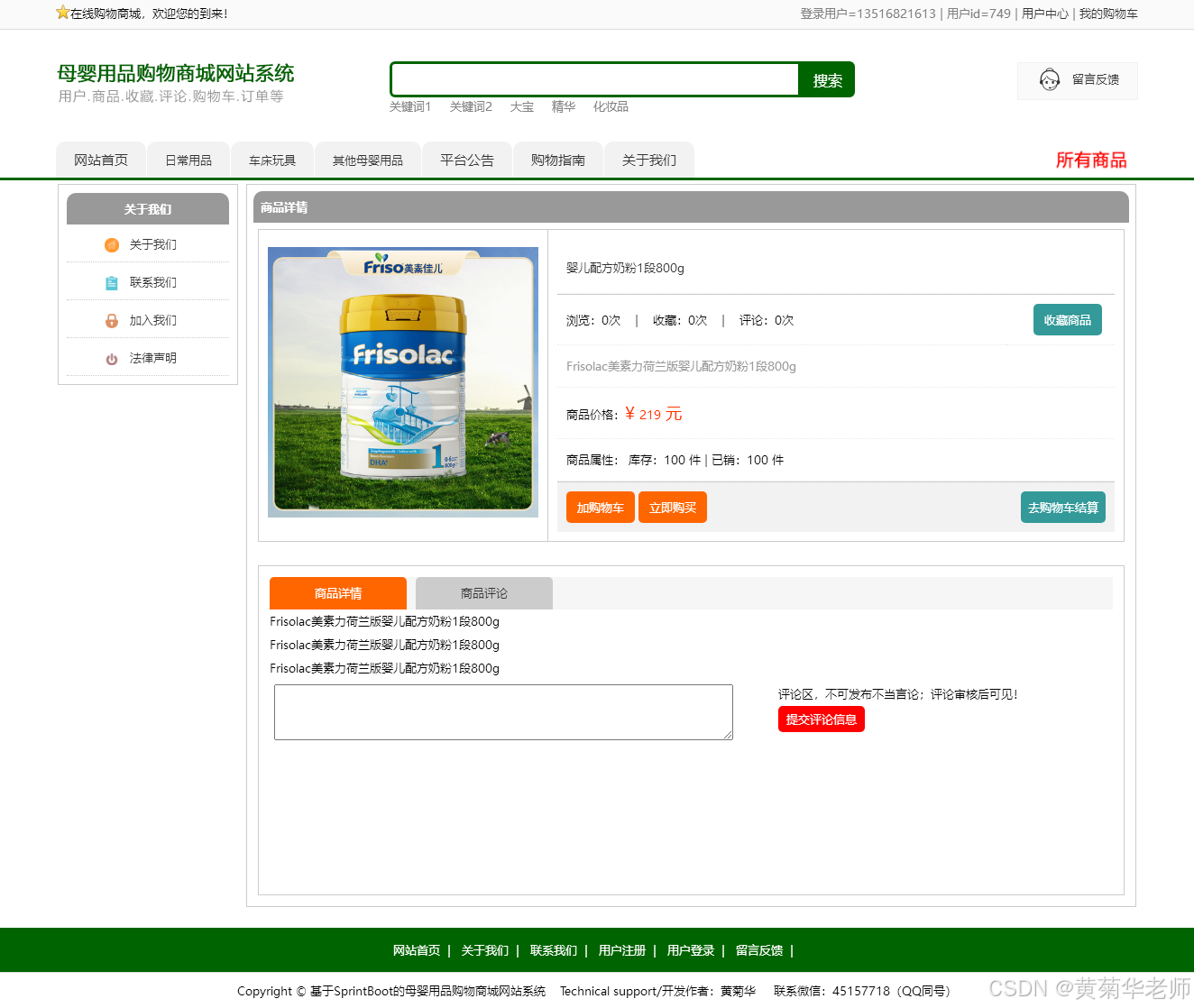Select search keyword 关键词1
The height and width of the screenshot is (1008, 1194).
(410, 106)
